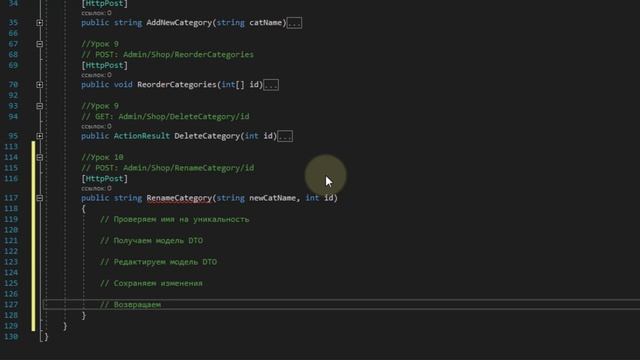Click the catName parameter in AddNewCategory
This screenshot has height=360, width=640.
(266, 23)
